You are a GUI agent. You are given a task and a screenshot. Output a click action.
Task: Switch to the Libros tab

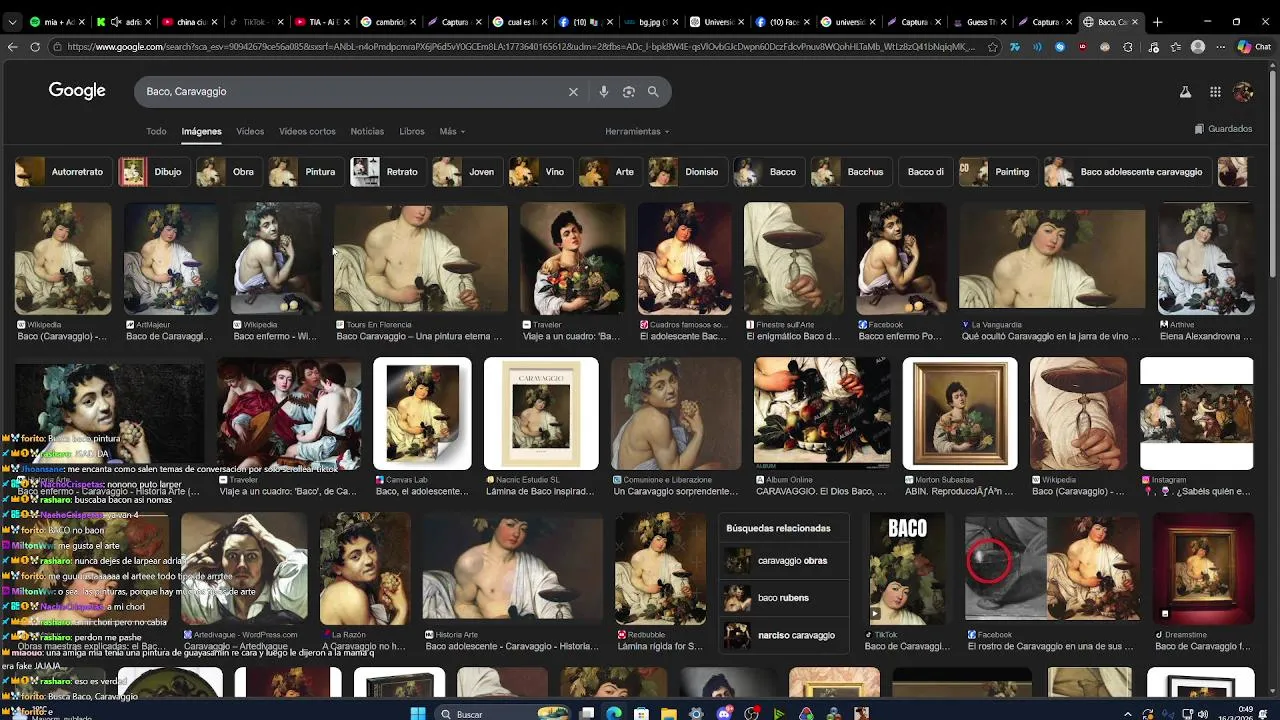point(412,131)
